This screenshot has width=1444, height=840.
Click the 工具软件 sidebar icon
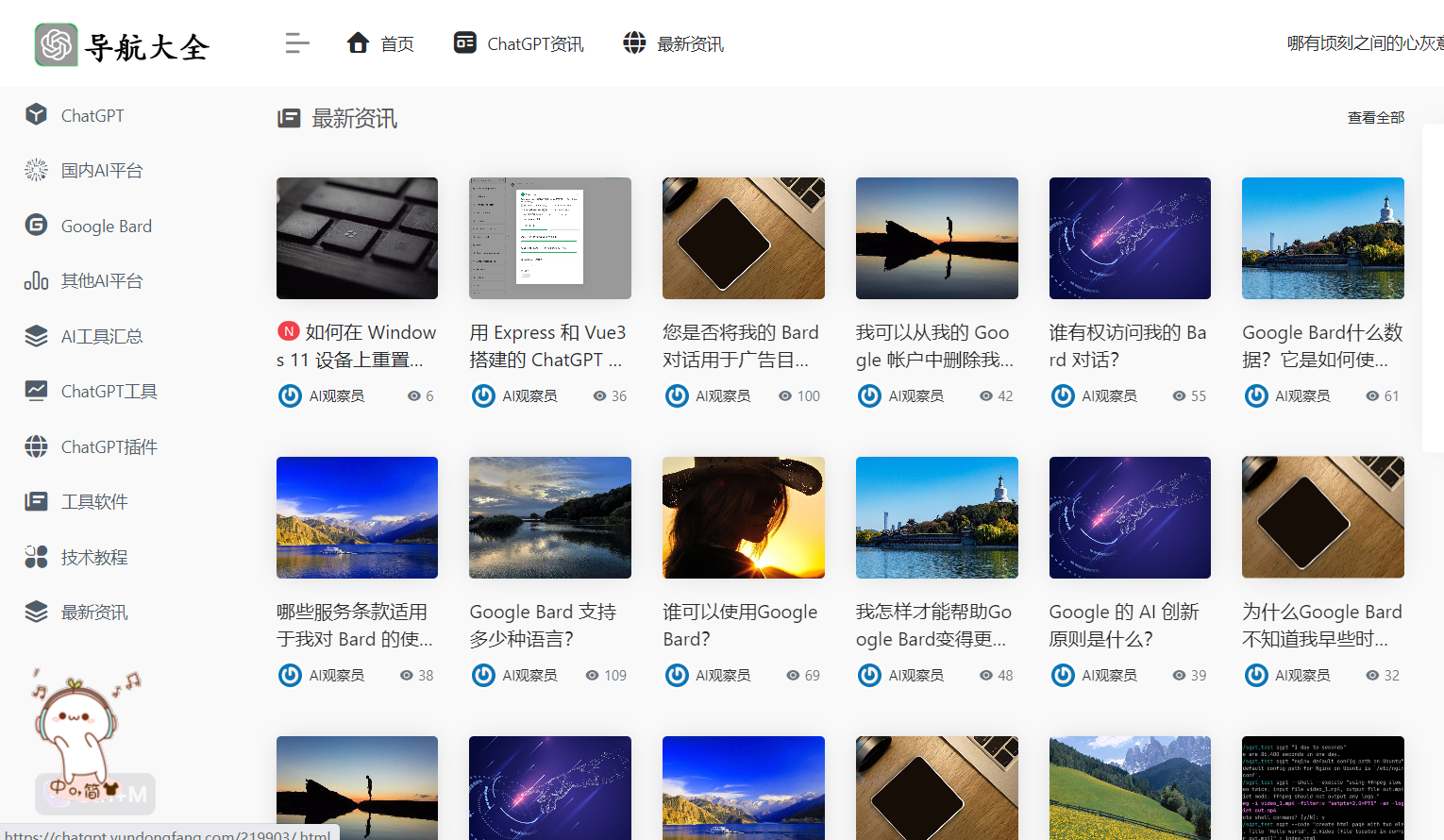pyautogui.click(x=36, y=501)
